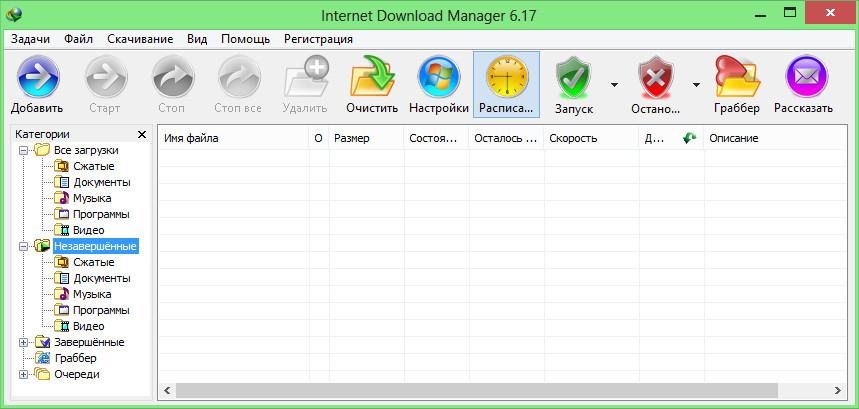Open the Граббер toolbar icon
Image resolution: width=859 pixels, height=409 pixels.
(737, 77)
